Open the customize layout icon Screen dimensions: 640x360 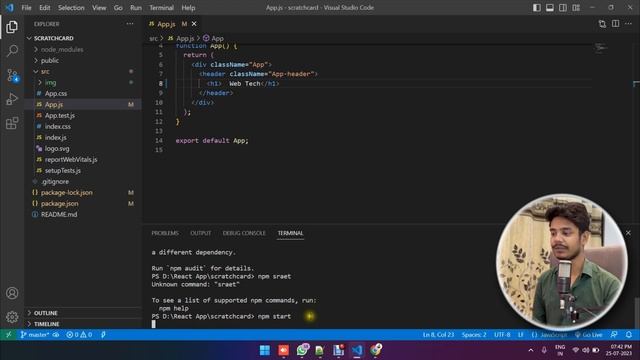(x=576, y=8)
